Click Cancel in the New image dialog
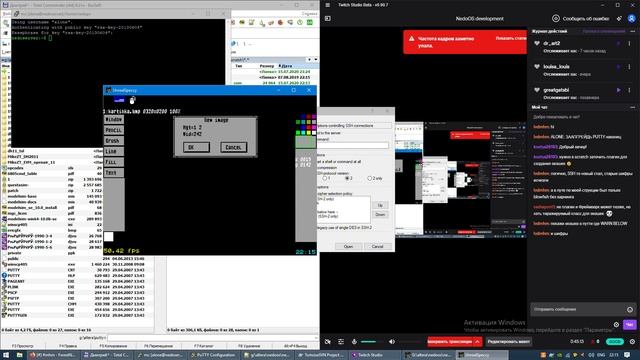Screen dimensions: 640x360 [233, 147]
